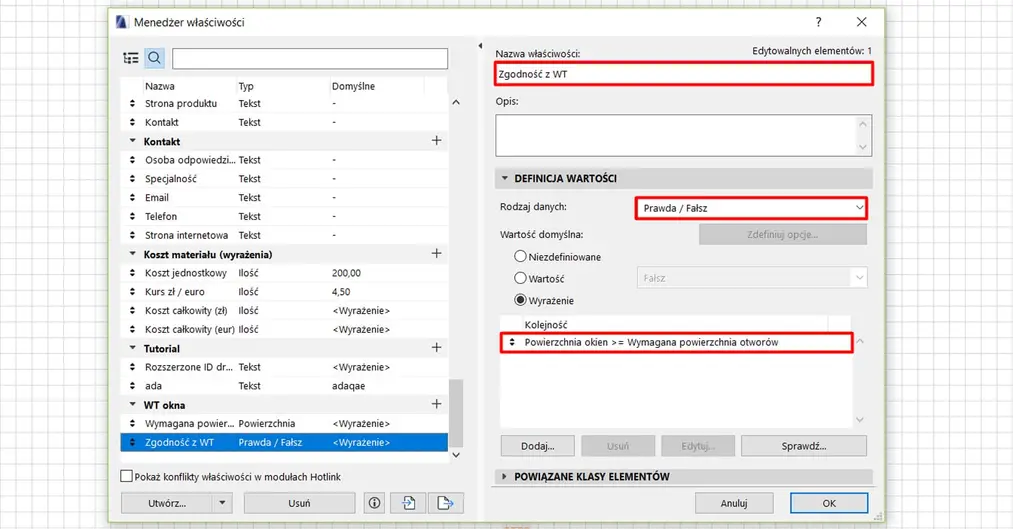Grab the reorder handle of Specjalność row
Viewport: 1013px width, 529px height.
[132, 179]
